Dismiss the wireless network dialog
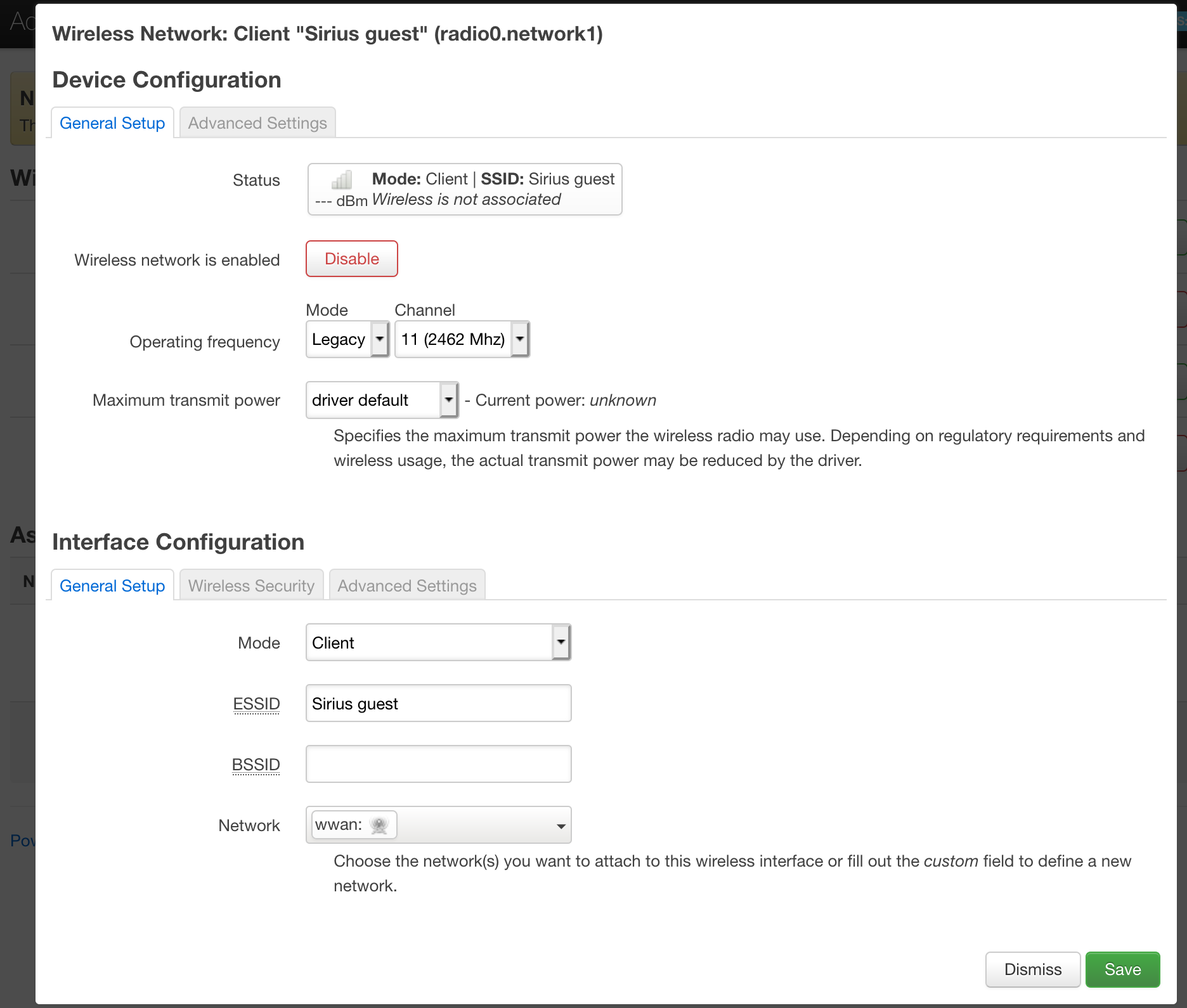Screen dimensions: 1187x1008 [x=1033, y=969]
